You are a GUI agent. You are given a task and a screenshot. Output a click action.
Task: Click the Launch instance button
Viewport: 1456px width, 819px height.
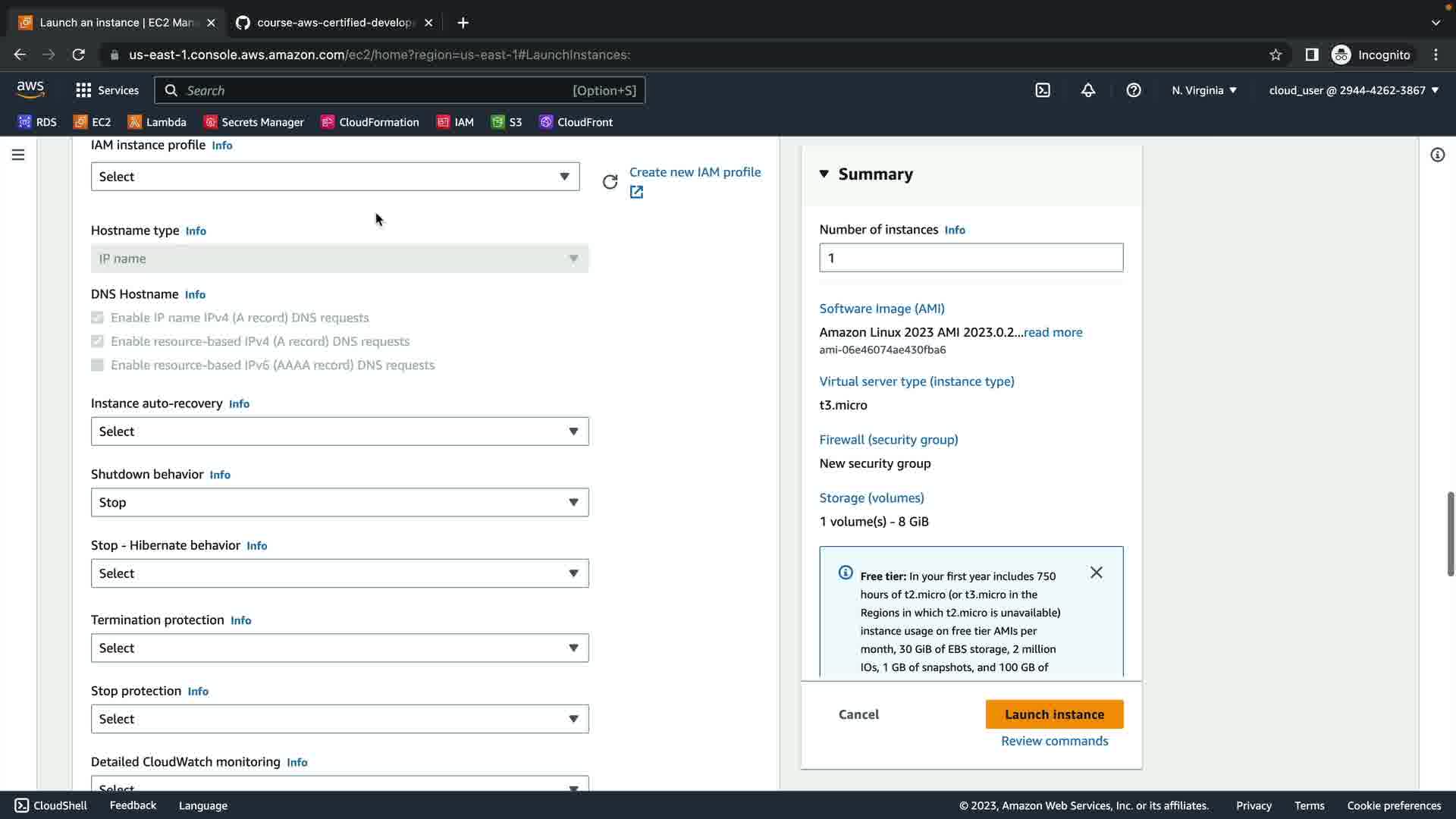(x=1053, y=714)
